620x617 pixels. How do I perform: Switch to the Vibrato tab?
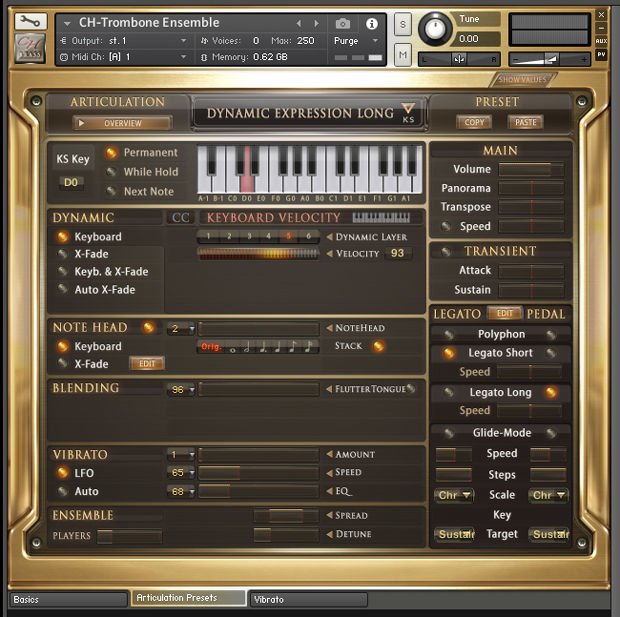pyautogui.click(x=308, y=600)
